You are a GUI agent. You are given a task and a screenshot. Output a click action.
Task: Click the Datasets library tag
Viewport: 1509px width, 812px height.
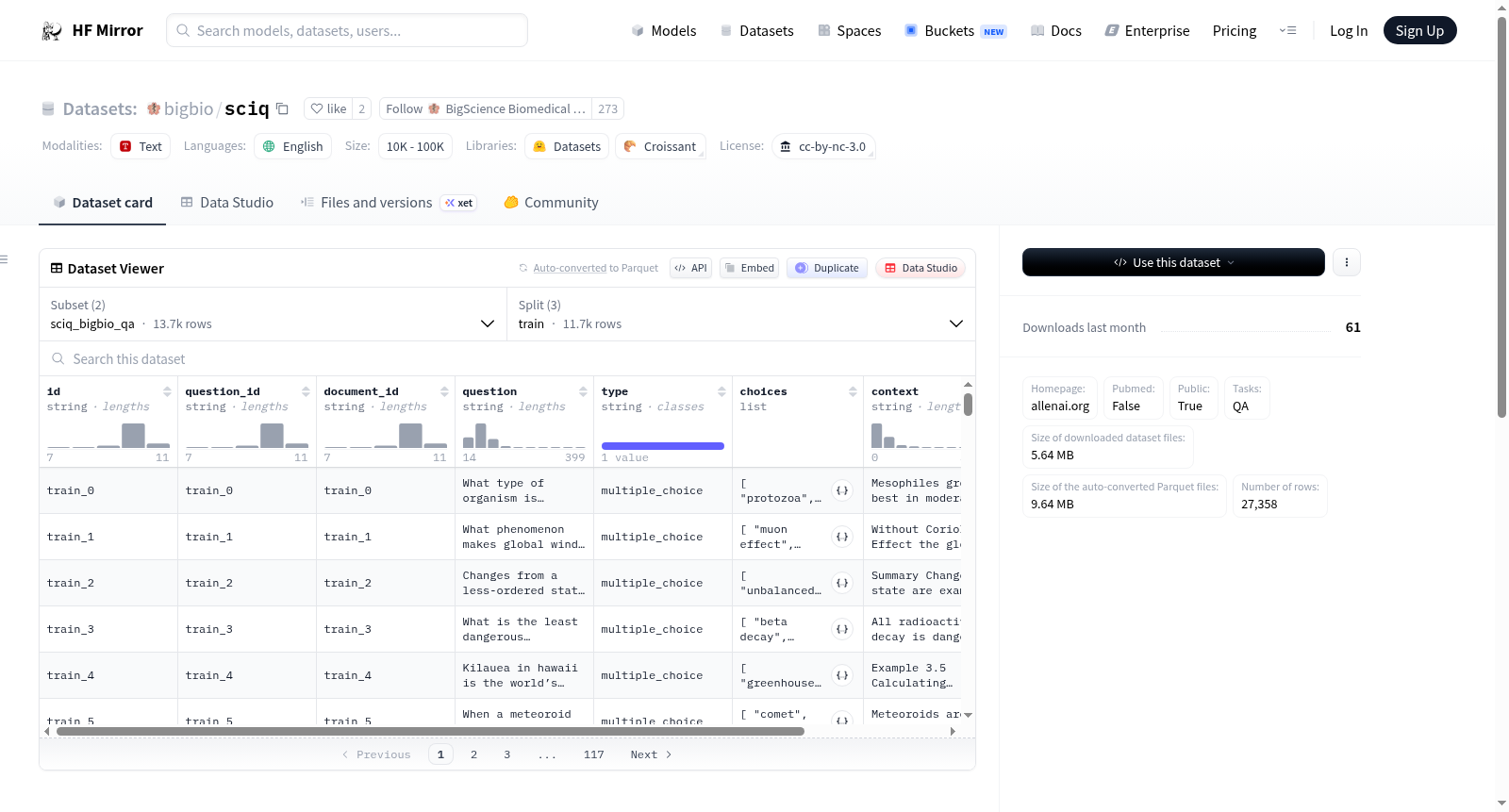[567, 146]
